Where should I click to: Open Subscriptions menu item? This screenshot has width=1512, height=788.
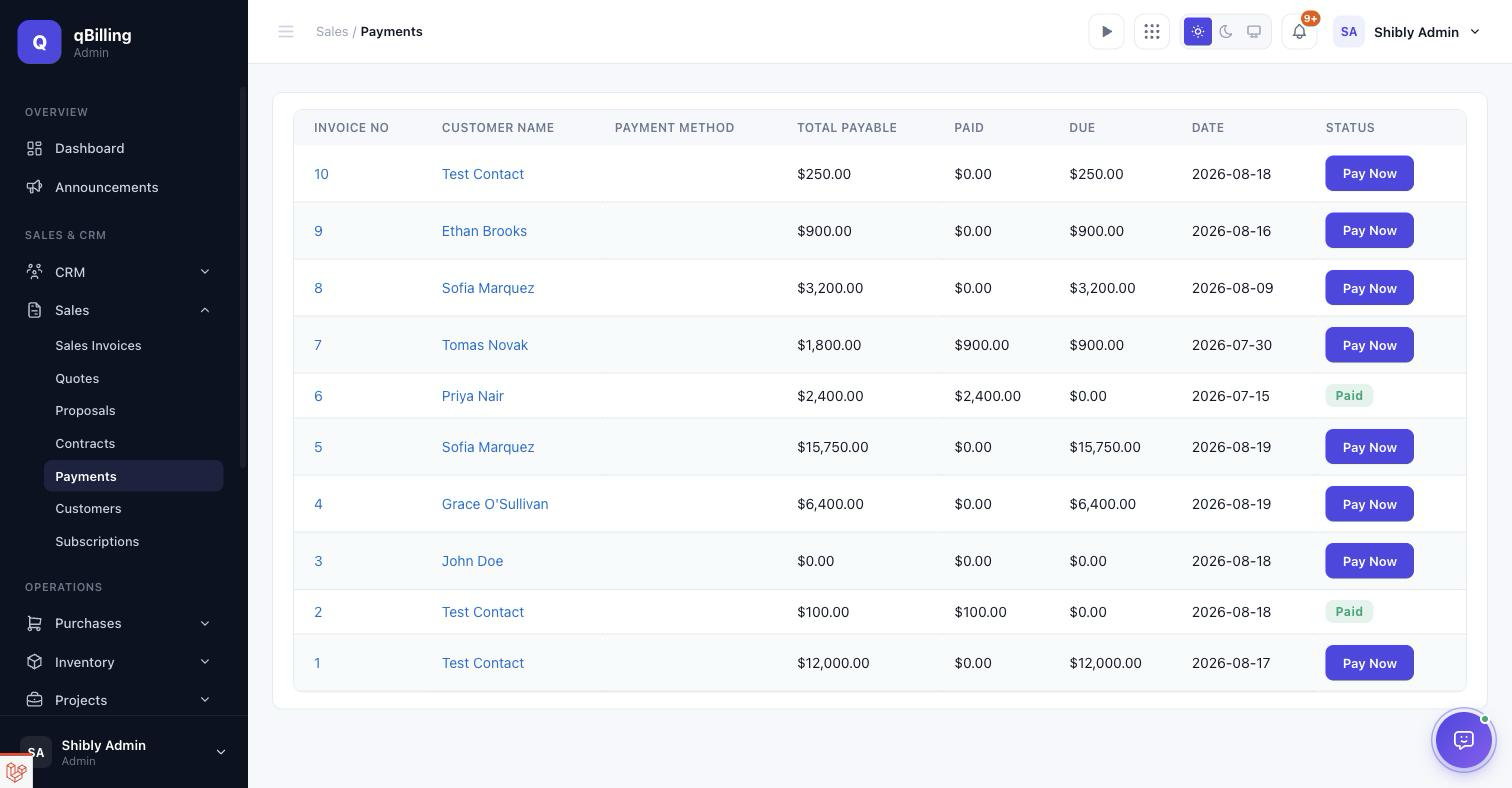[97, 542]
